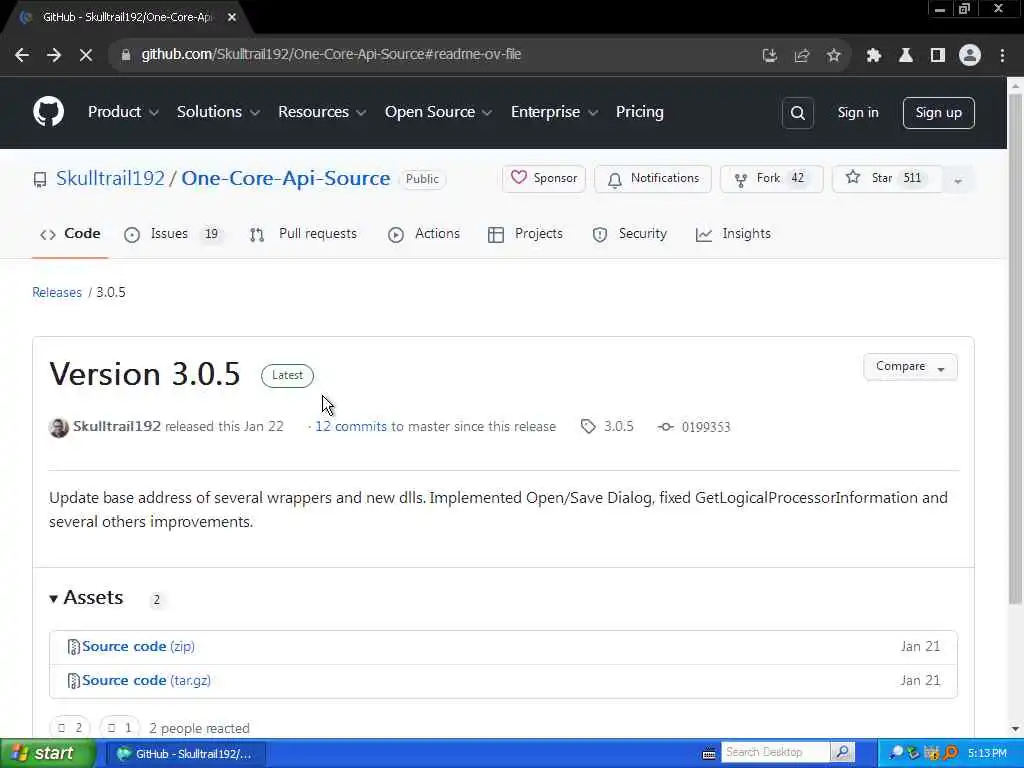This screenshot has width=1024, height=768.
Task: Stop page loading with the X button
Action: [x=86, y=55]
